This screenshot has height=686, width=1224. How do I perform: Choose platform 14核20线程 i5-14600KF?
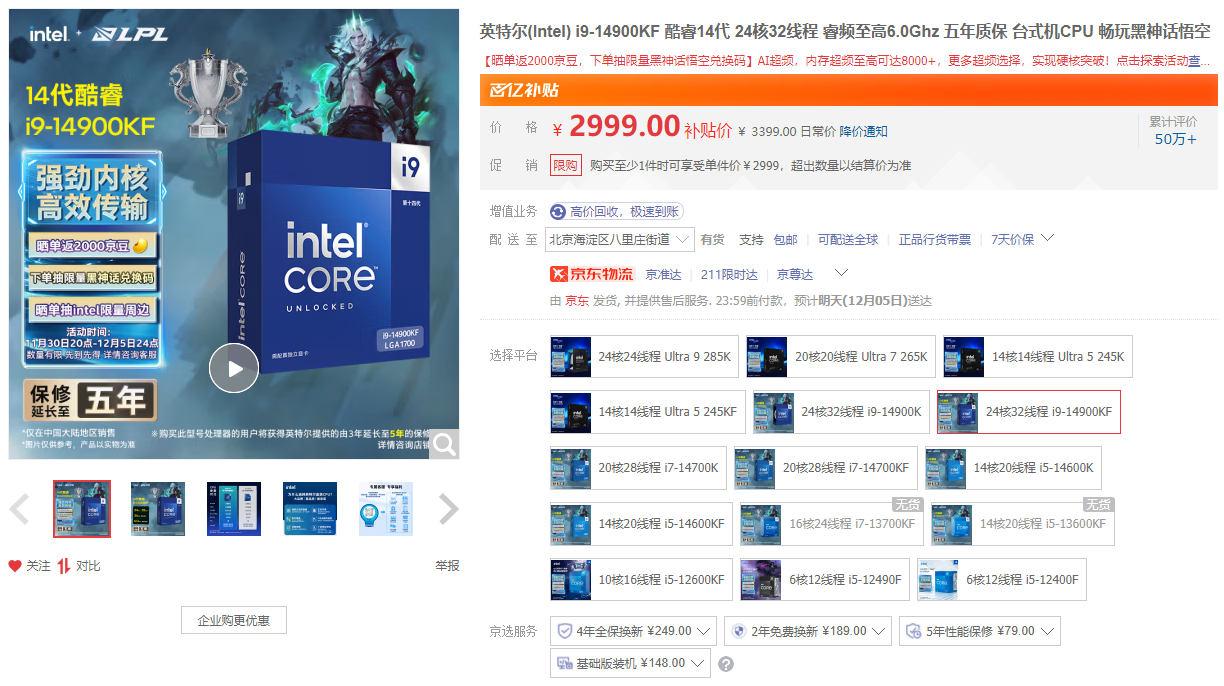[x=642, y=524]
